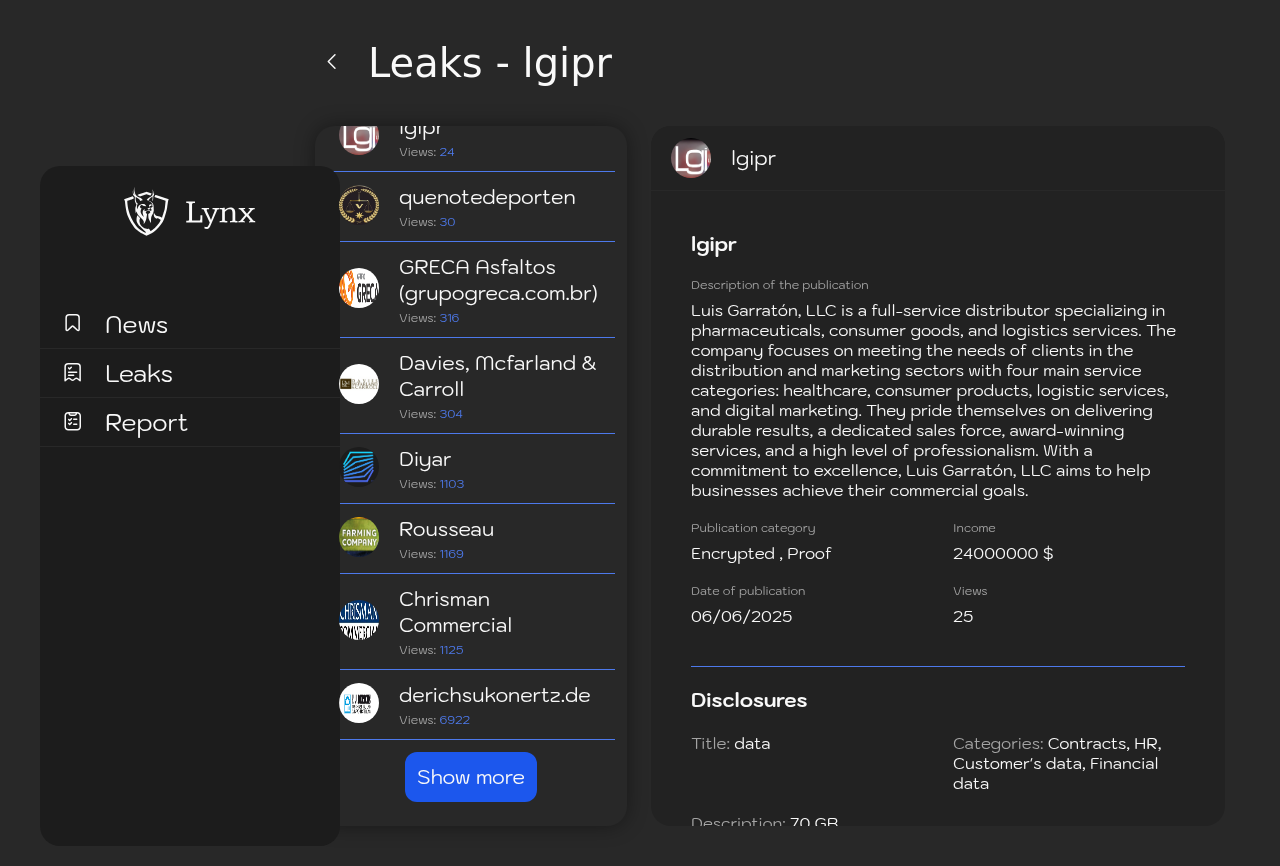Viewport: 1280px width, 866px height.
Task: Click the disclosure title 'data'
Action: tap(752, 743)
